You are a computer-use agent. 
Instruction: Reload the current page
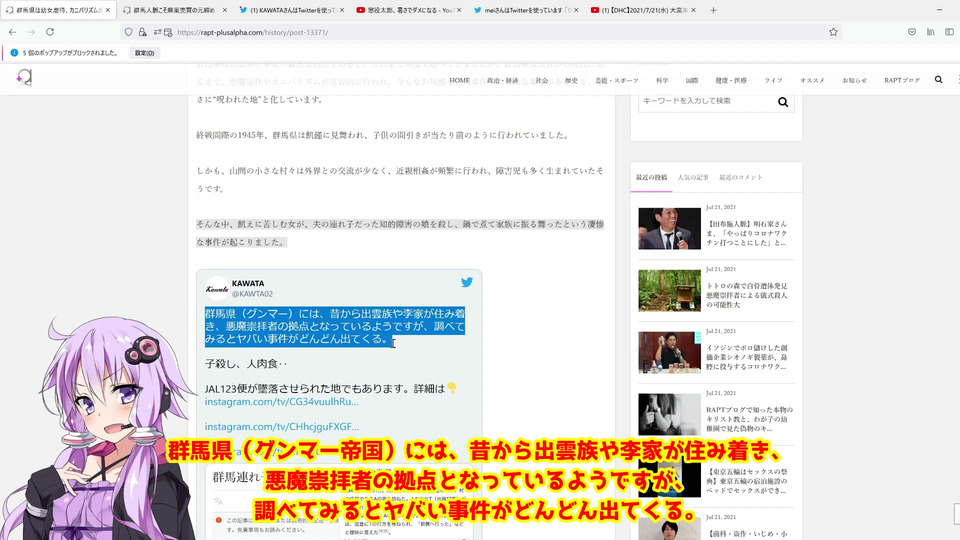[x=50, y=32]
